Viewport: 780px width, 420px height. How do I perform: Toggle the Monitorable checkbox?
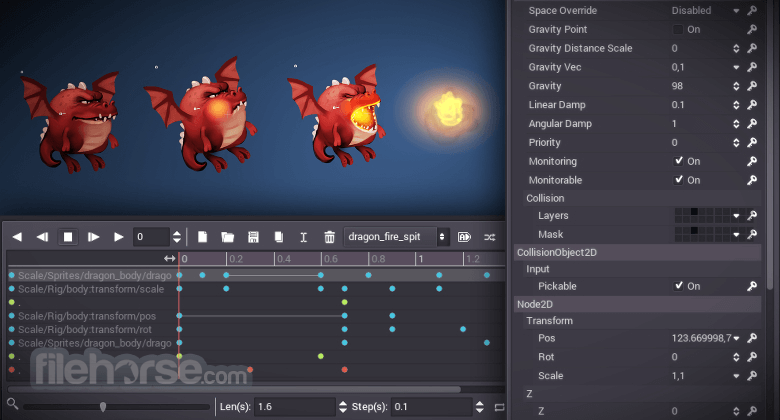pyautogui.click(x=679, y=180)
